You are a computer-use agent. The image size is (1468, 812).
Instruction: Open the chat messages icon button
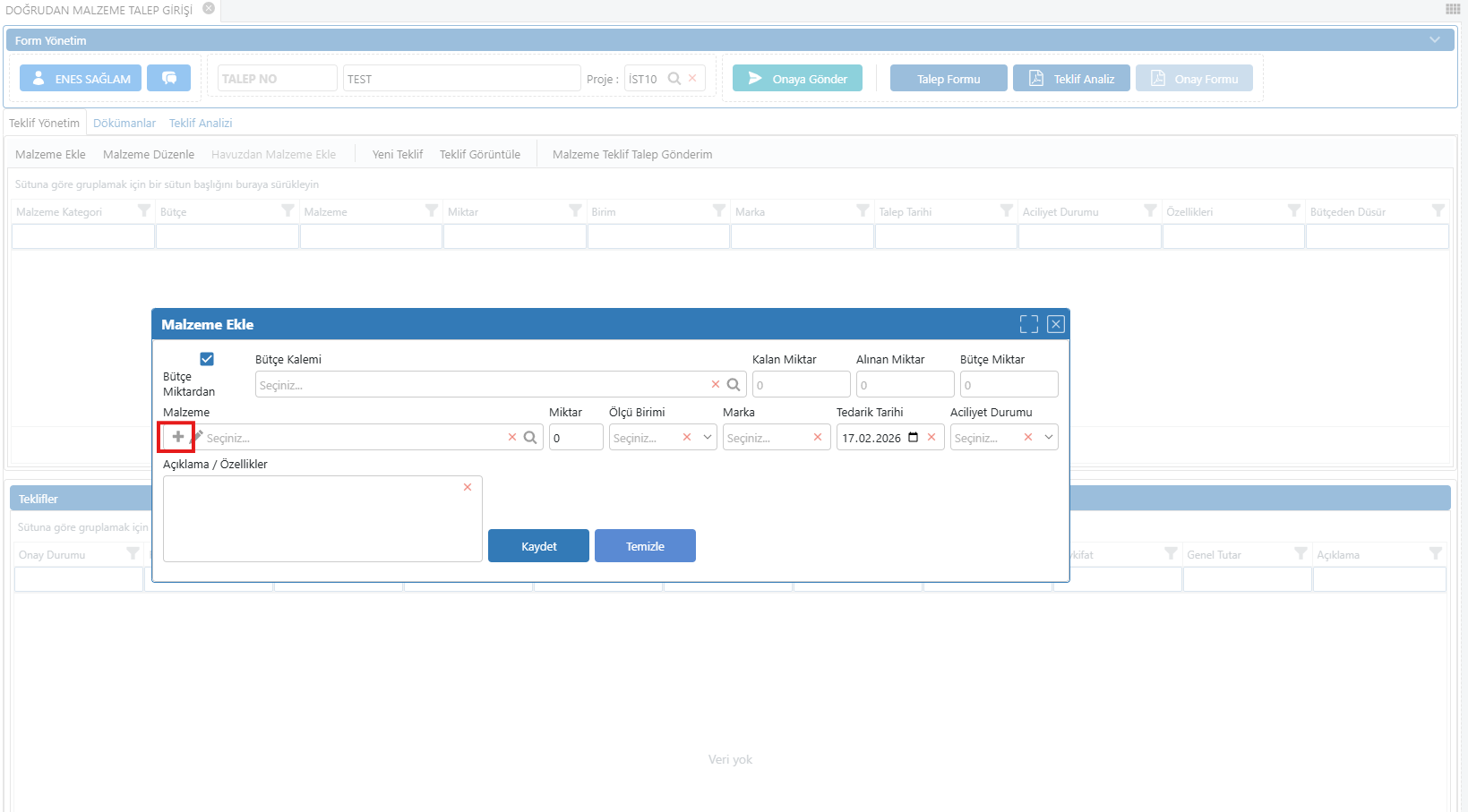[x=168, y=79]
